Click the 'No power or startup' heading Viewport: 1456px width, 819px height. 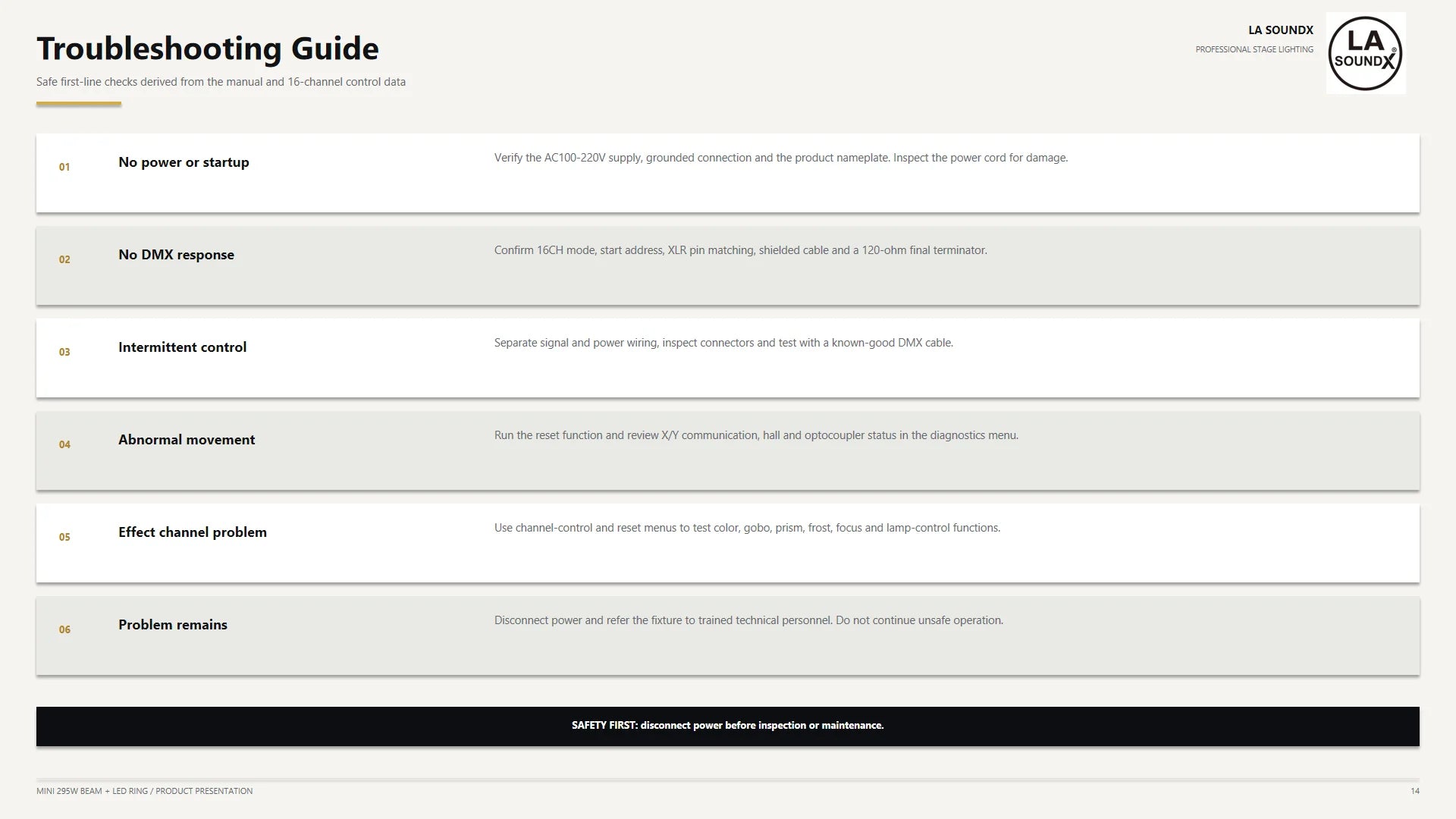(x=184, y=162)
